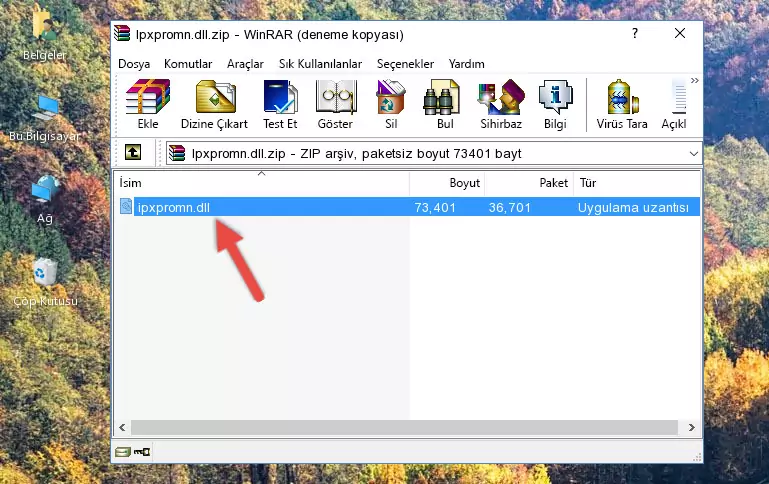Image resolution: width=769 pixels, height=484 pixels.
Task: Open the Seçenekler menu
Action: point(405,64)
